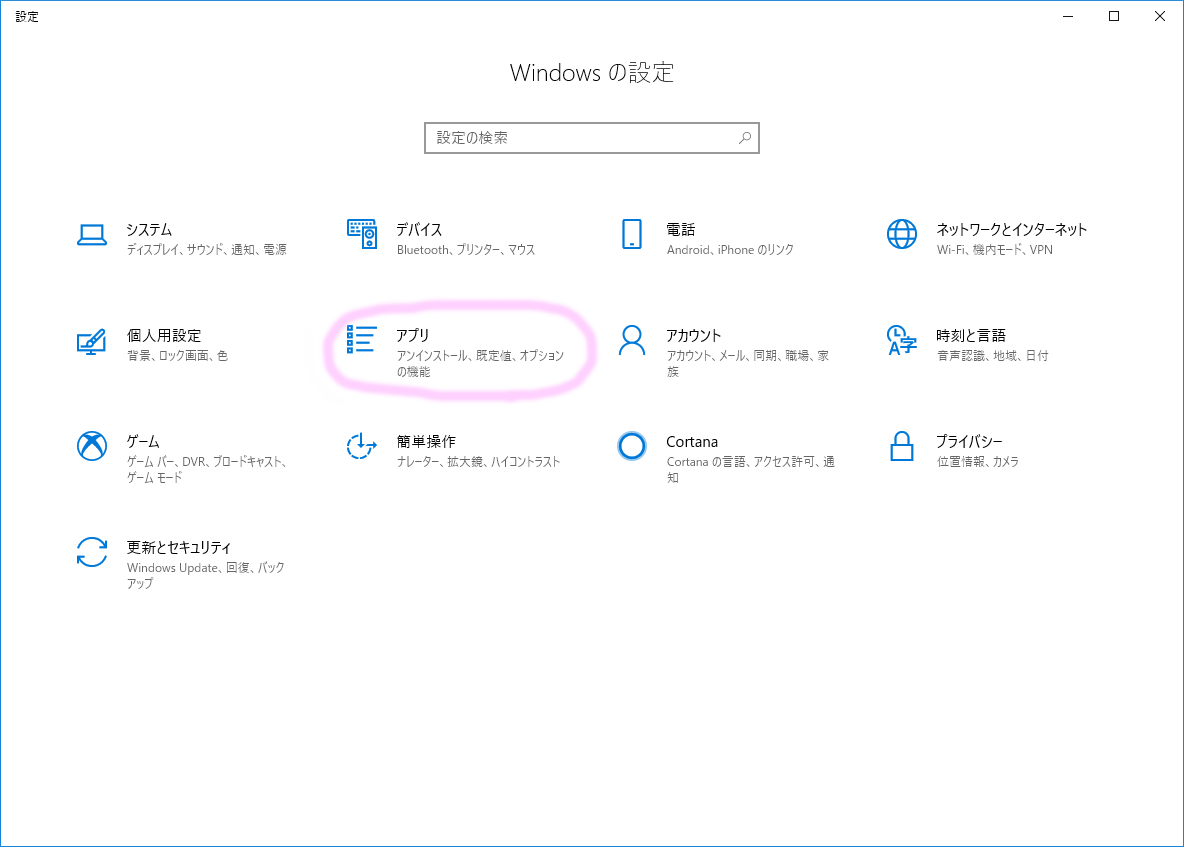Open ネットワークとインターネット title text
This screenshot has height=847, width=1184.
[x=1011, y=229]
